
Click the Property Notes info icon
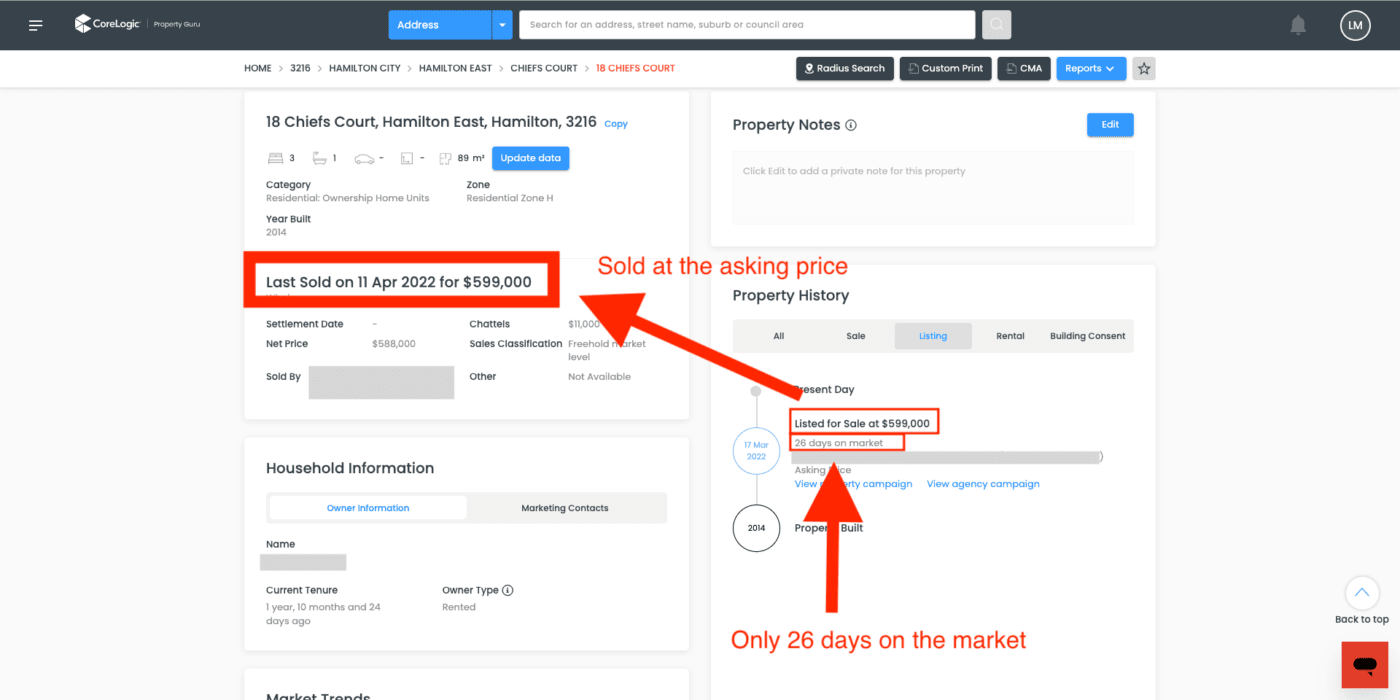coord(851,126)
